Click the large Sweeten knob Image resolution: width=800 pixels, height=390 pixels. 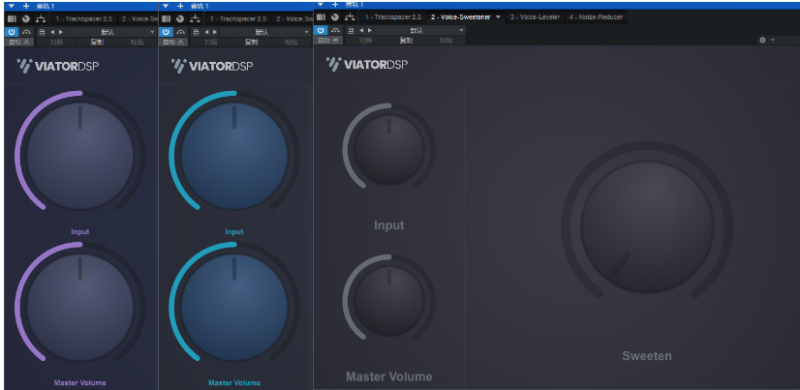click(647, 227)
